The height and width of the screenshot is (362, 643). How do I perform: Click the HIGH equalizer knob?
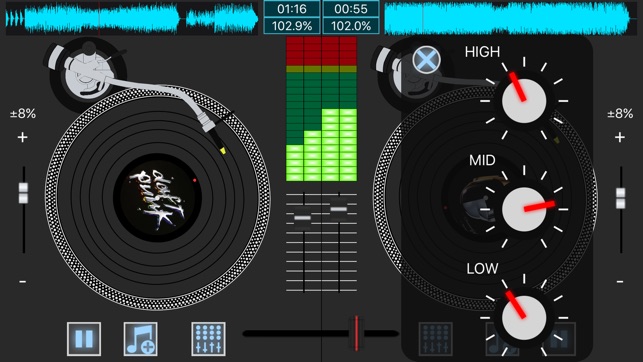[x=524, y=100]
